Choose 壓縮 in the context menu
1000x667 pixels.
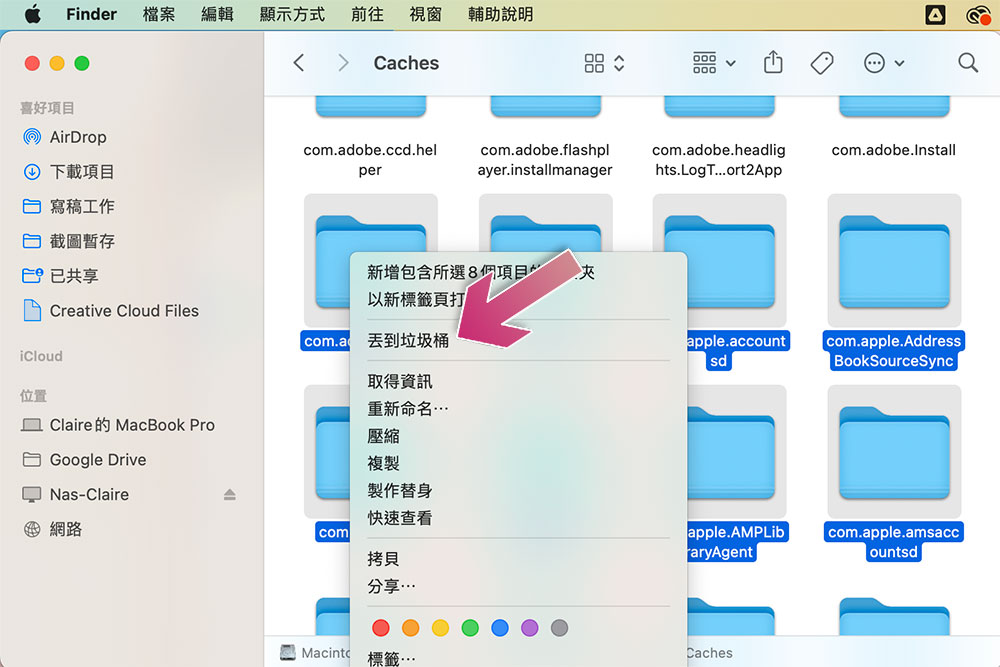[383, 436]
